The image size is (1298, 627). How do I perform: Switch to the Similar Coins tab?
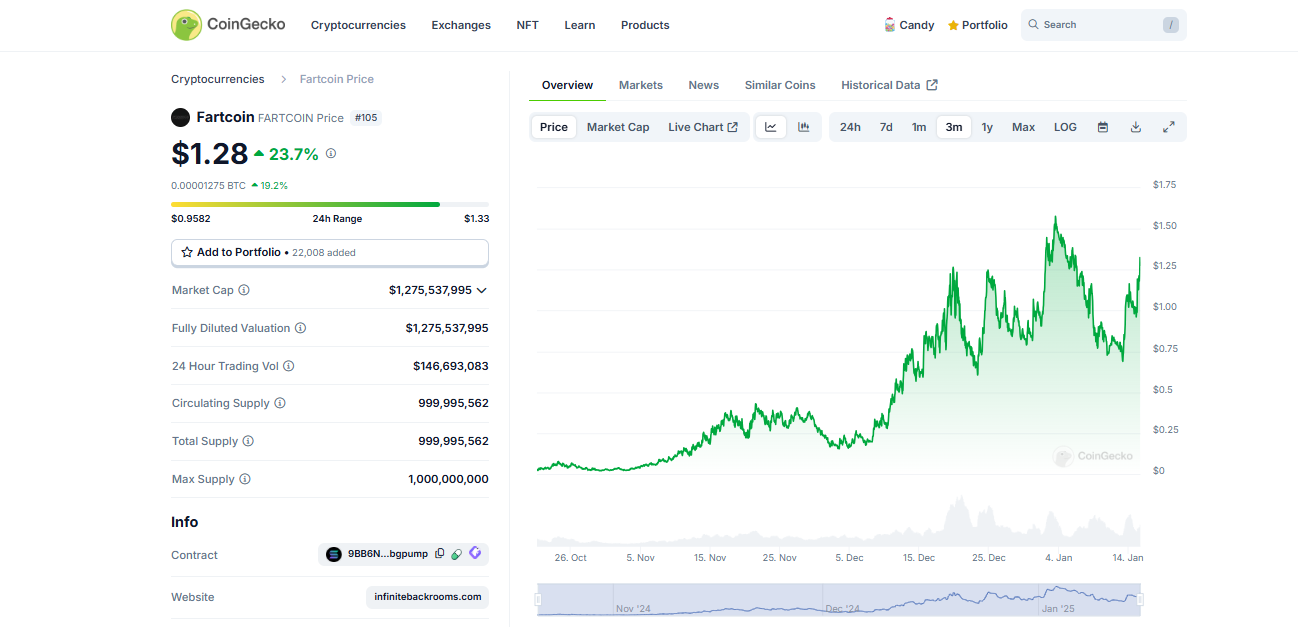click(x=780, y=85)
